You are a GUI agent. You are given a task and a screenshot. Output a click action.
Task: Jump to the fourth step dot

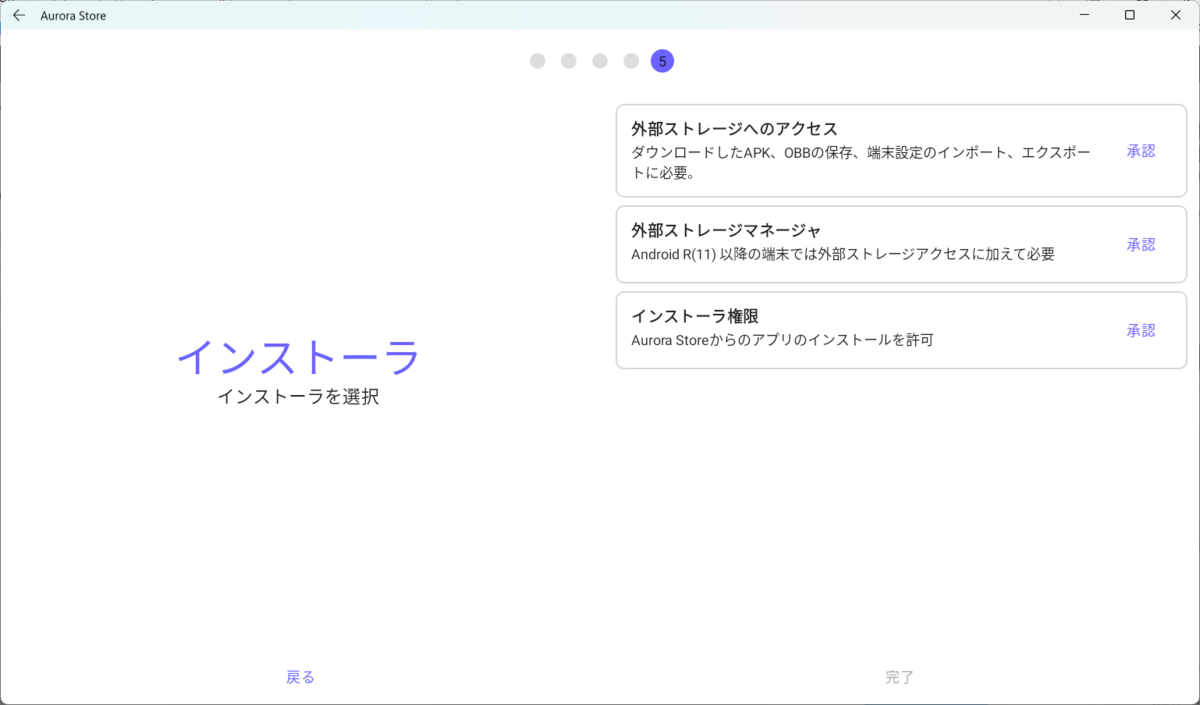[x=631, y=61]
